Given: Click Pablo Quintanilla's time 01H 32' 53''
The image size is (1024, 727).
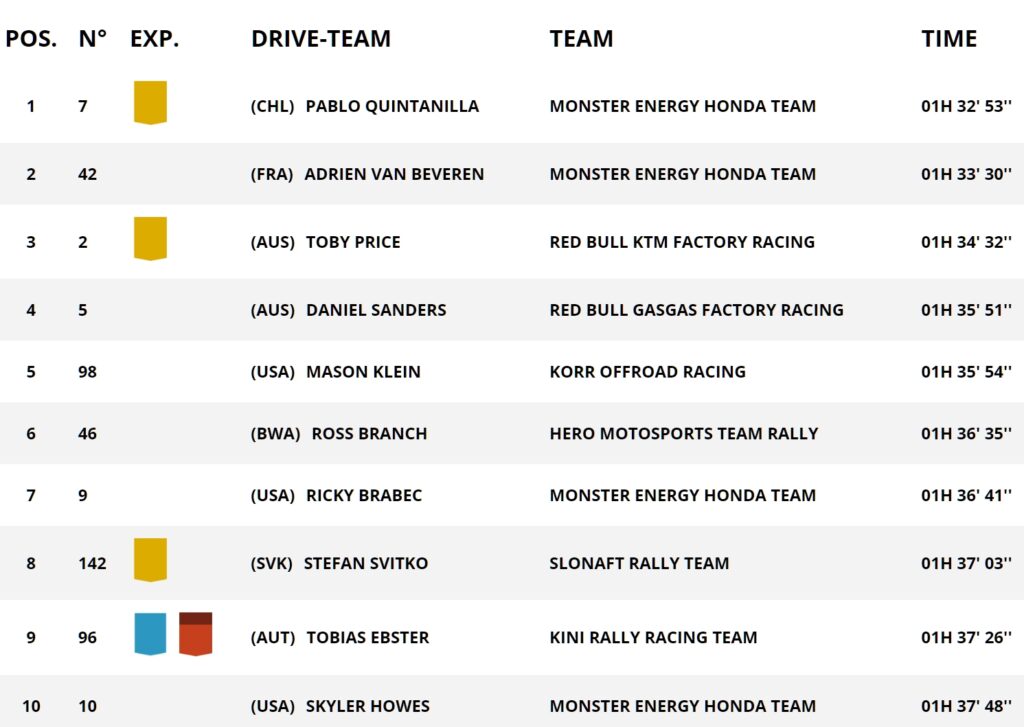Looking at the screenshot, I should point(966,106).
